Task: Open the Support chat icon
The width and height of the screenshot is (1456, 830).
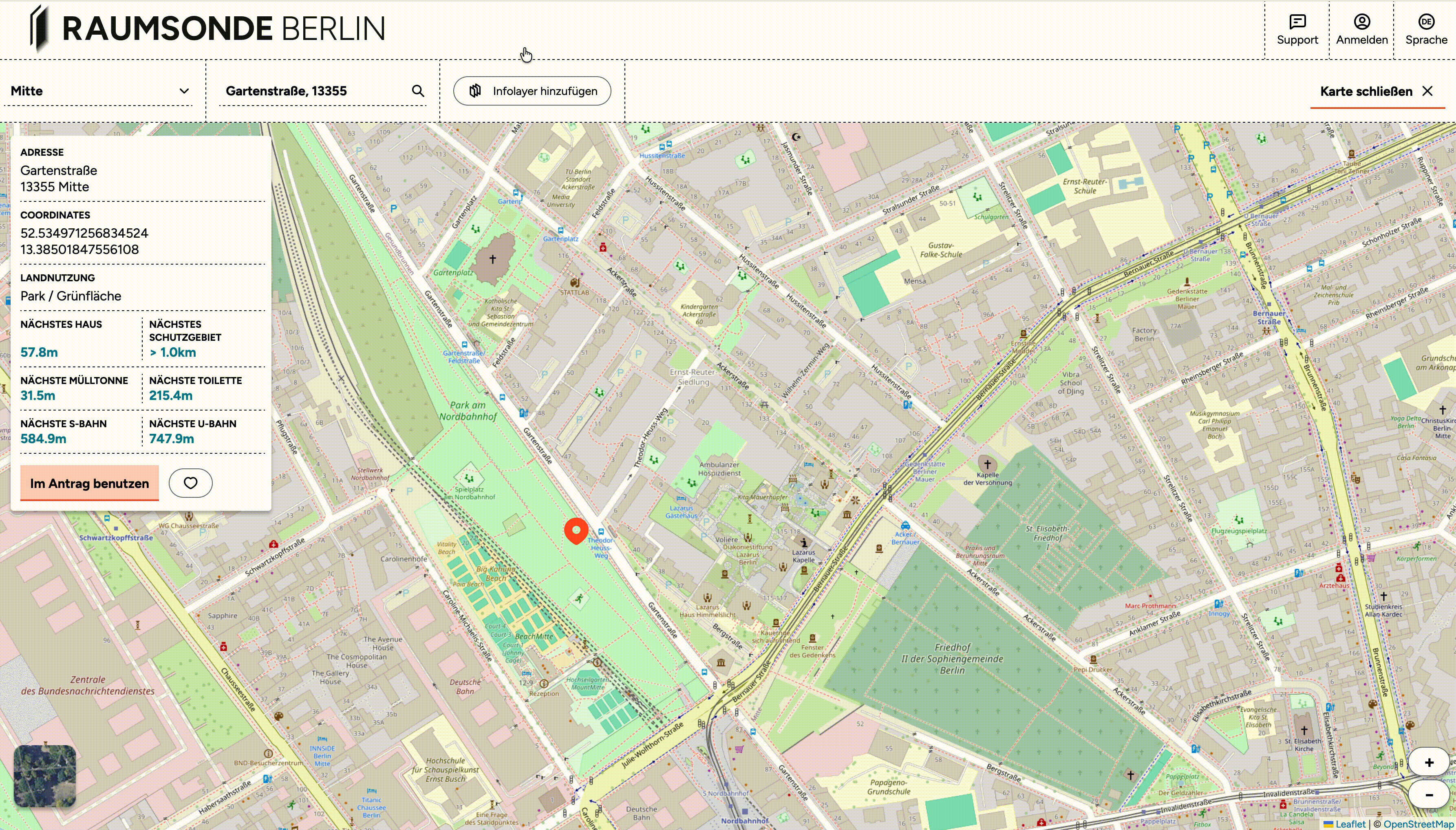Action: pos(1297,22)
